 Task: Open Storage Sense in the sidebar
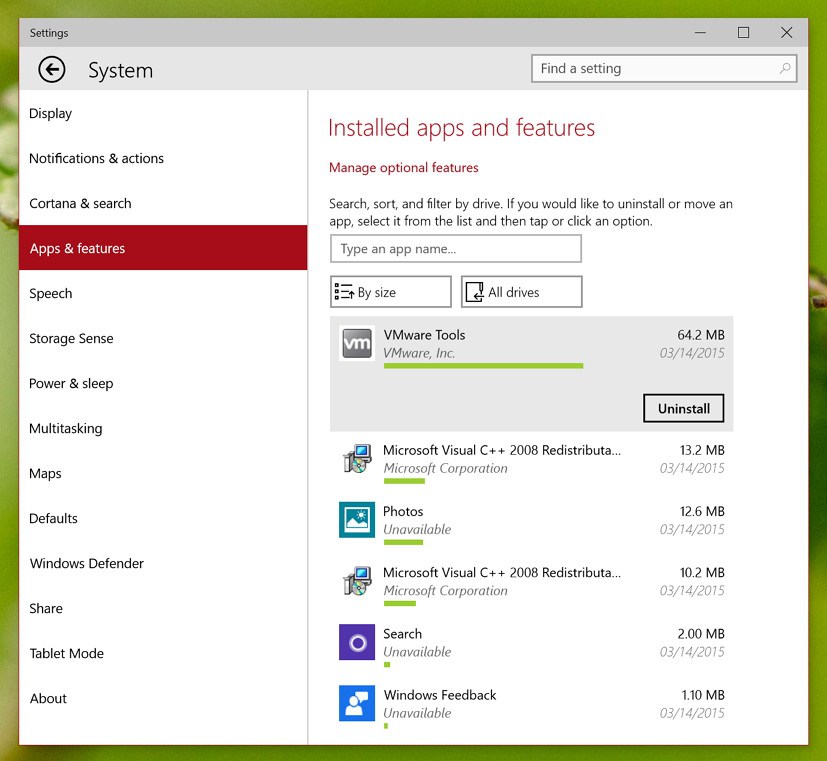(x=163, y=338)
